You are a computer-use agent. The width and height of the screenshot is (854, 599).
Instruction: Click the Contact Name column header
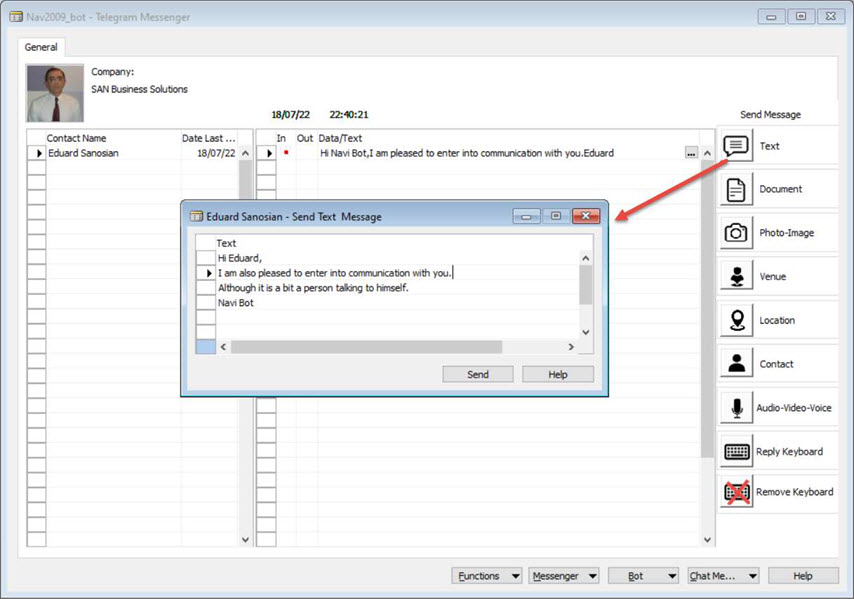point(76,138)
